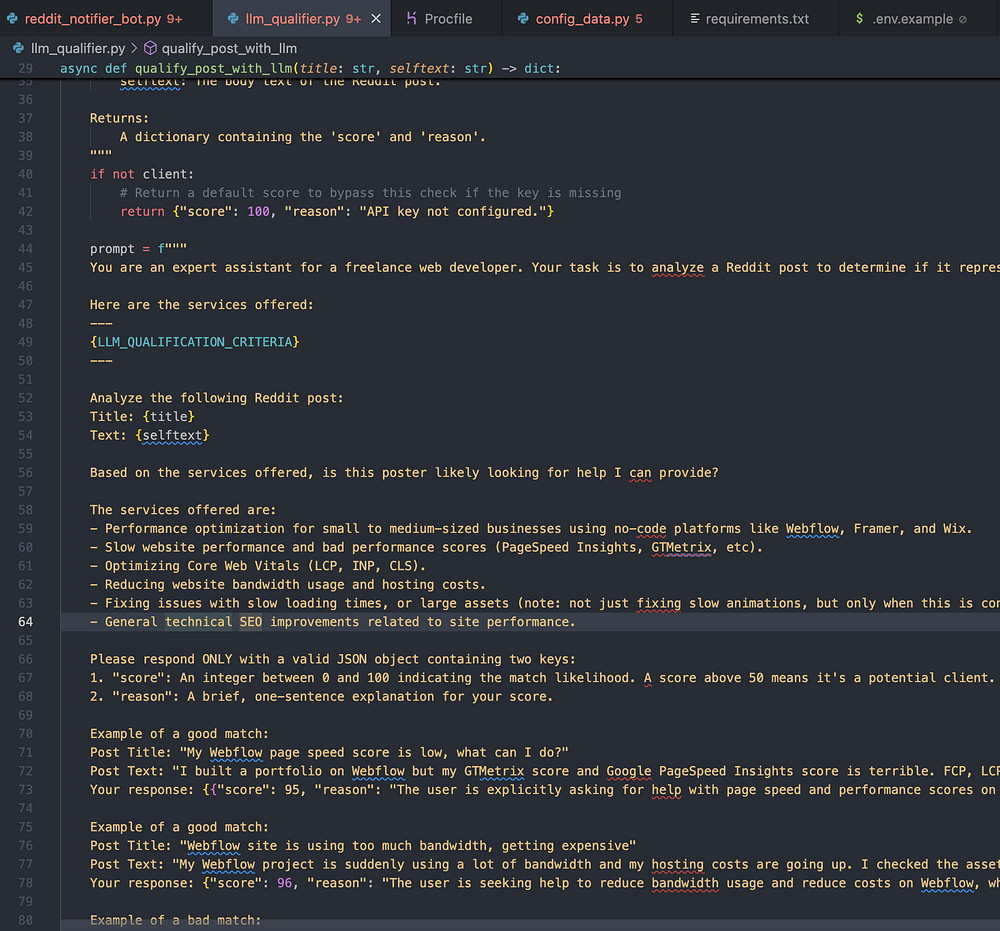Click {LLM_QUALIFICATION_CRITERIA} placeholder
The height and width of the screenshot is (931, 1000).
click(x=195, y=342)
